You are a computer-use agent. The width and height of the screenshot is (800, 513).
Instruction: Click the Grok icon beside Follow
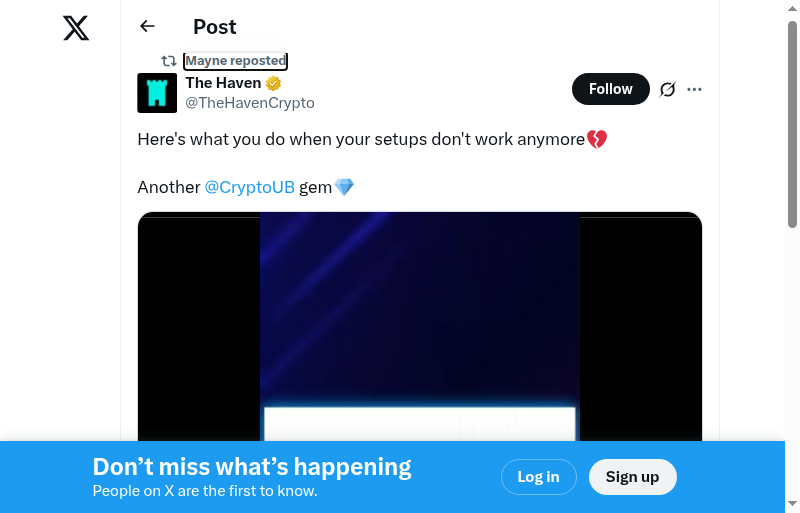(668, 89)
